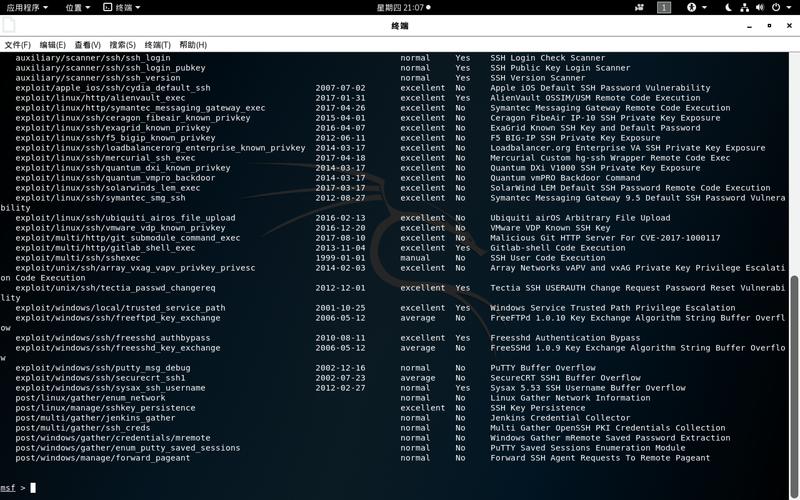The height and width of the screenshot is (500, 800).
Task: Select workspace 1 indicator in top bar
Action: pyautogui.click(x=664, y=8)
